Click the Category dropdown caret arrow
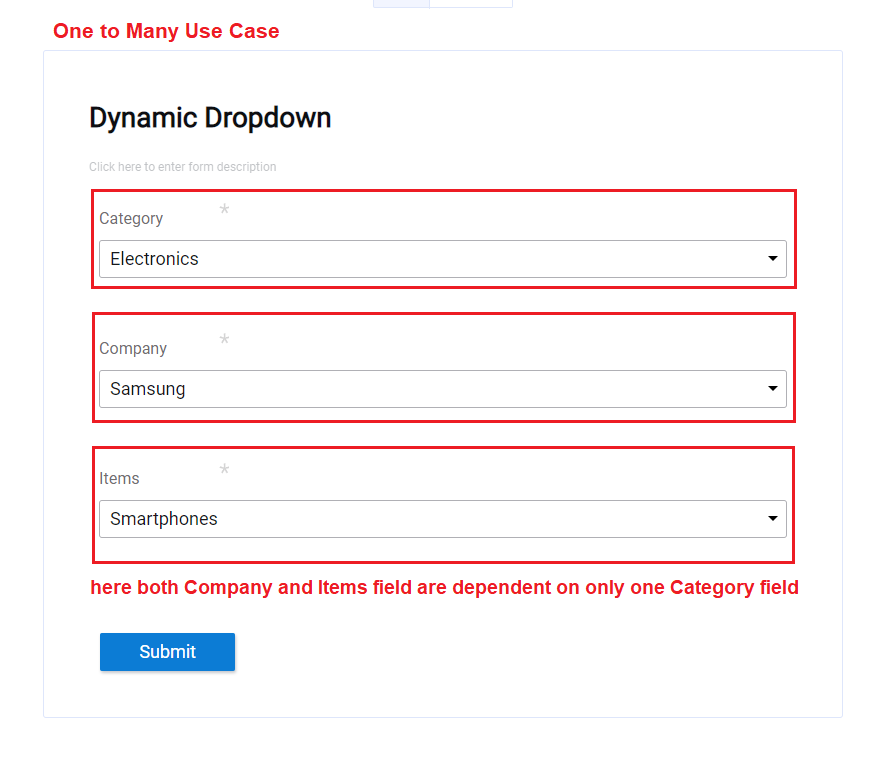The image size is (890, 759). click(x=772, y=259)
